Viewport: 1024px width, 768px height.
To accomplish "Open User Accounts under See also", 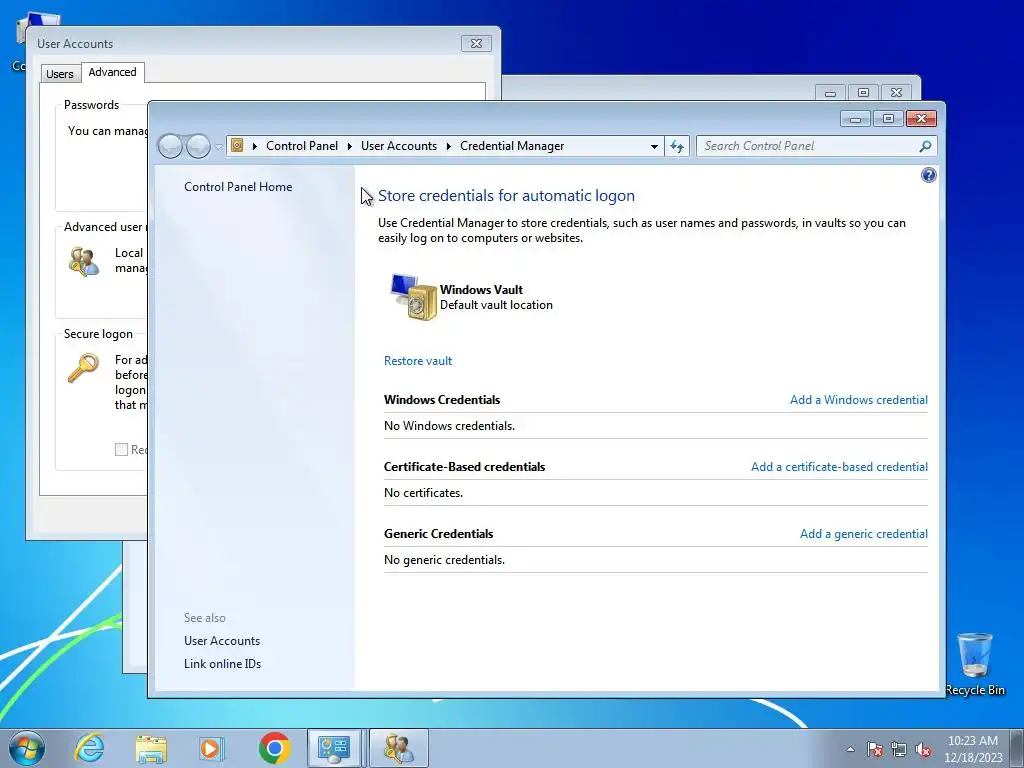I will [222, 641].
